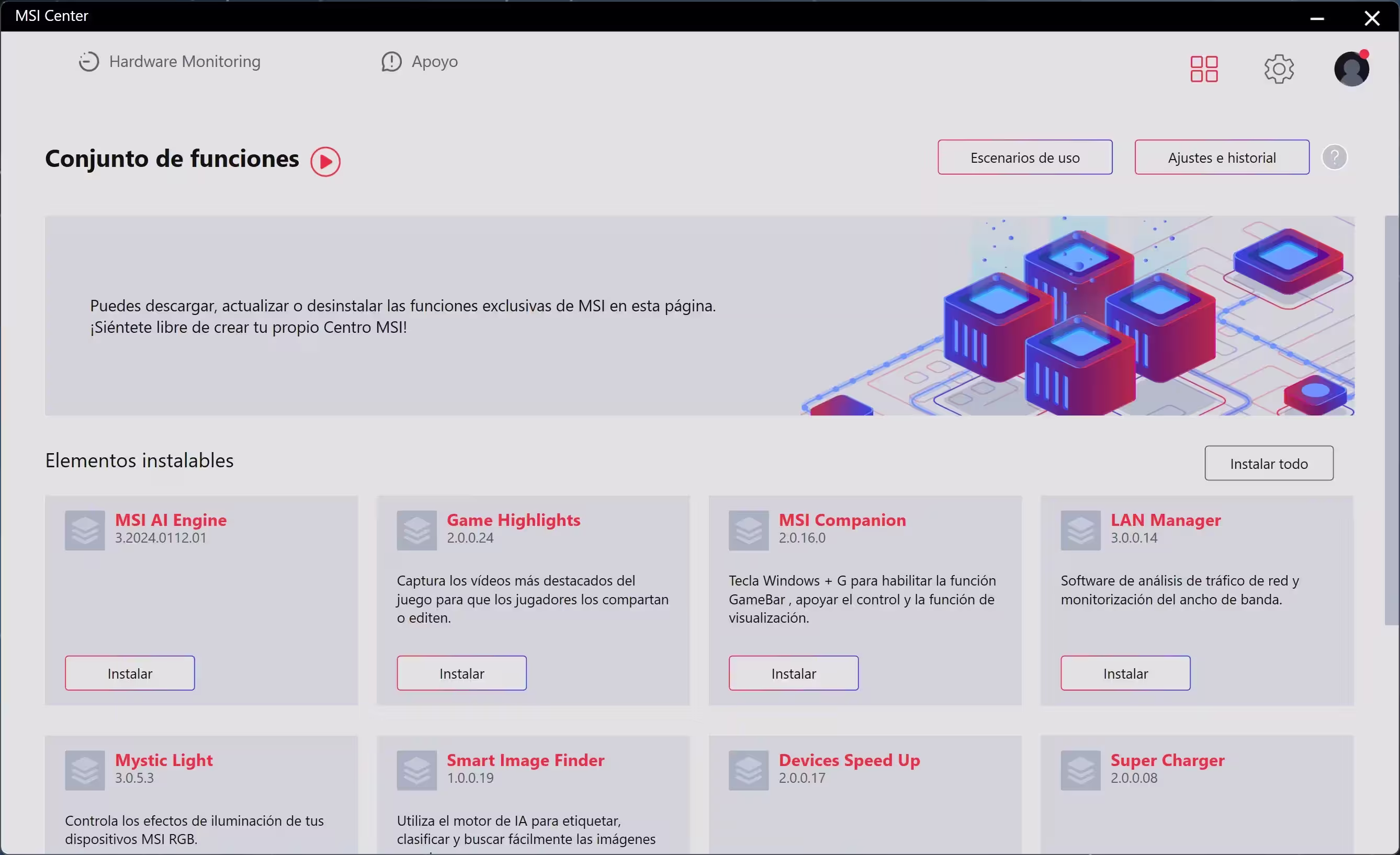Screen dimensions: 1400x855
Task: Click the Conjunto de funciones heading
Action: pos(172,159)
